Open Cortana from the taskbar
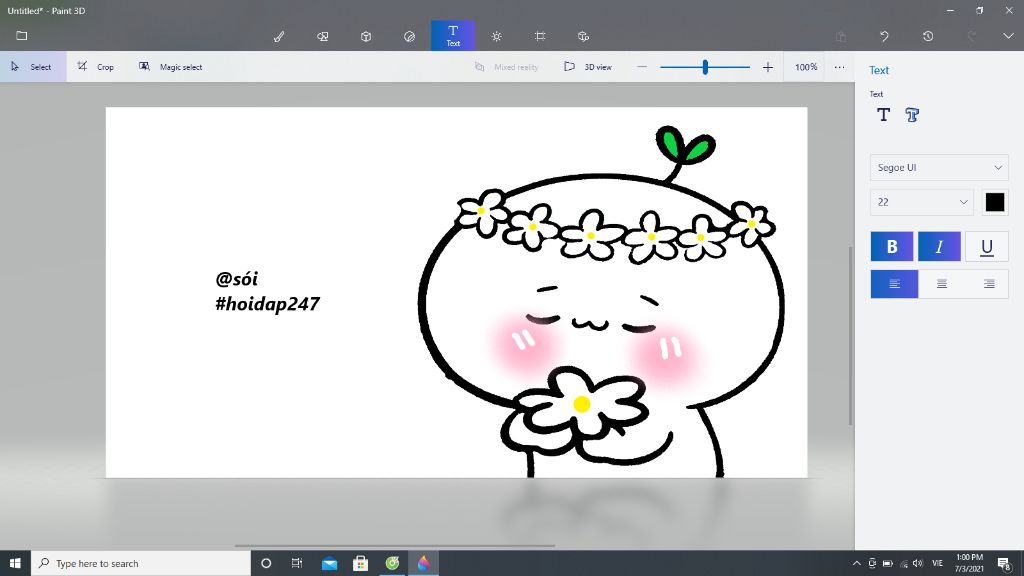This screenshot has width=1024, height=576. click(266, 563)
